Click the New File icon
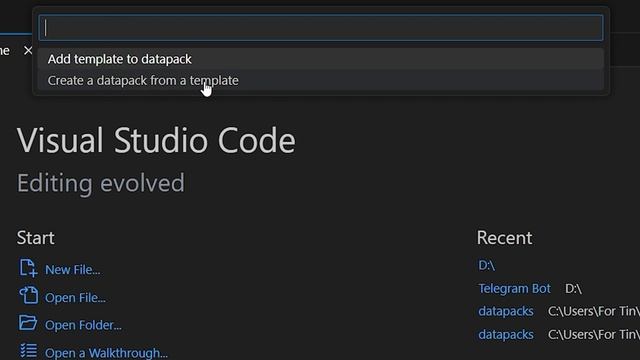Viewport: 640px width, 360px height. click(x=28, y=269)
